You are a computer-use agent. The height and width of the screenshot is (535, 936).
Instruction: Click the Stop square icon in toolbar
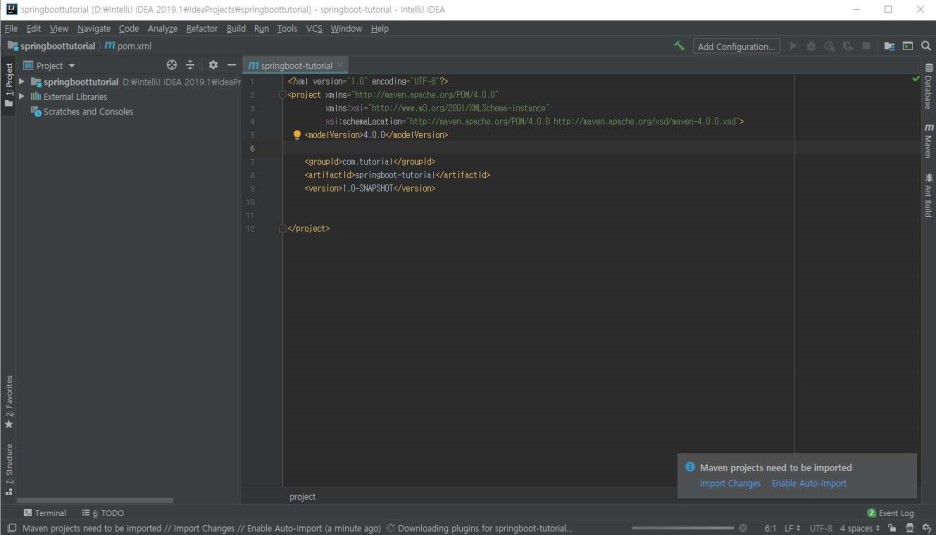866,46
